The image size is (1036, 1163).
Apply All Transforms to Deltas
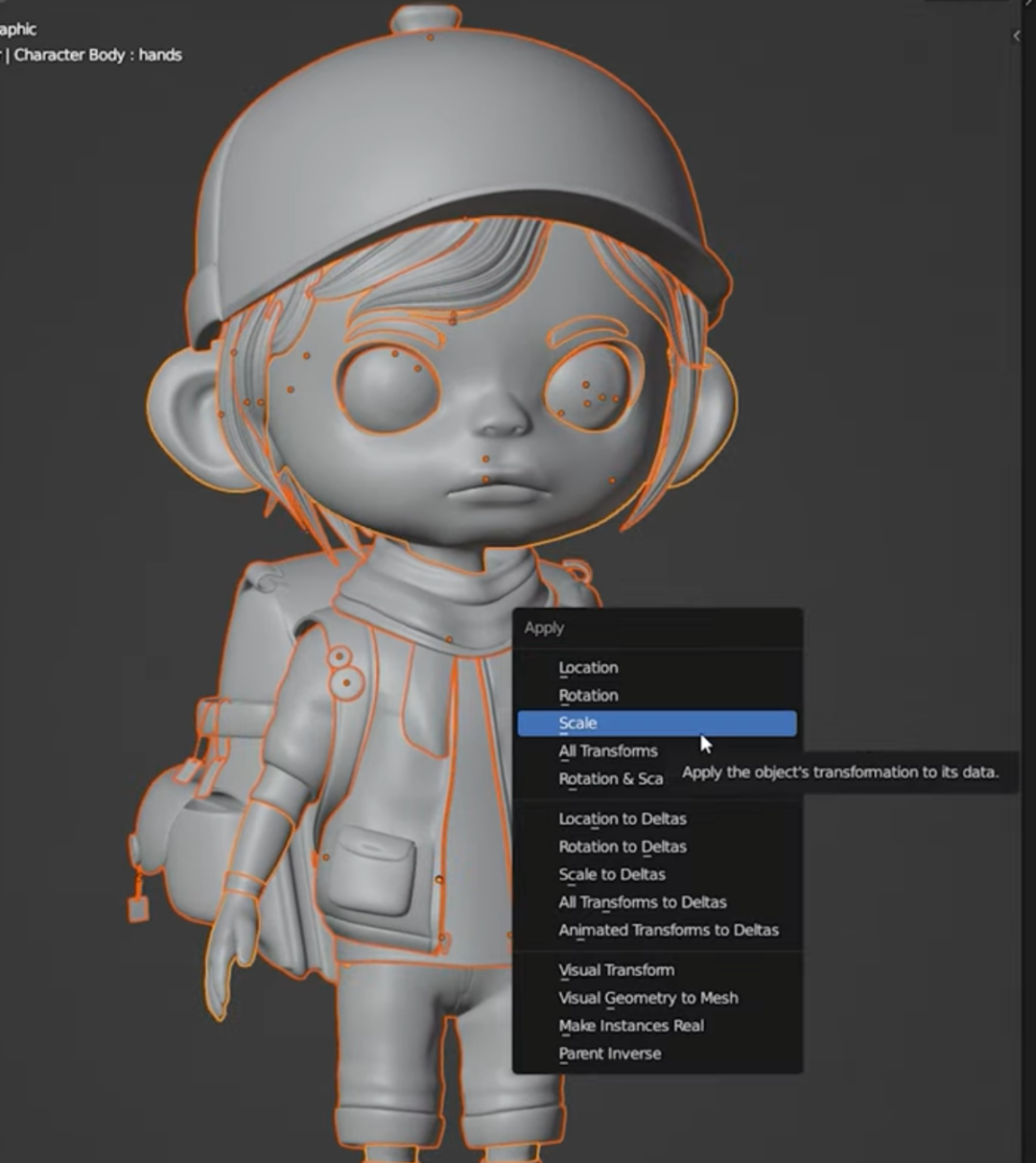click(x=641, y=902)
